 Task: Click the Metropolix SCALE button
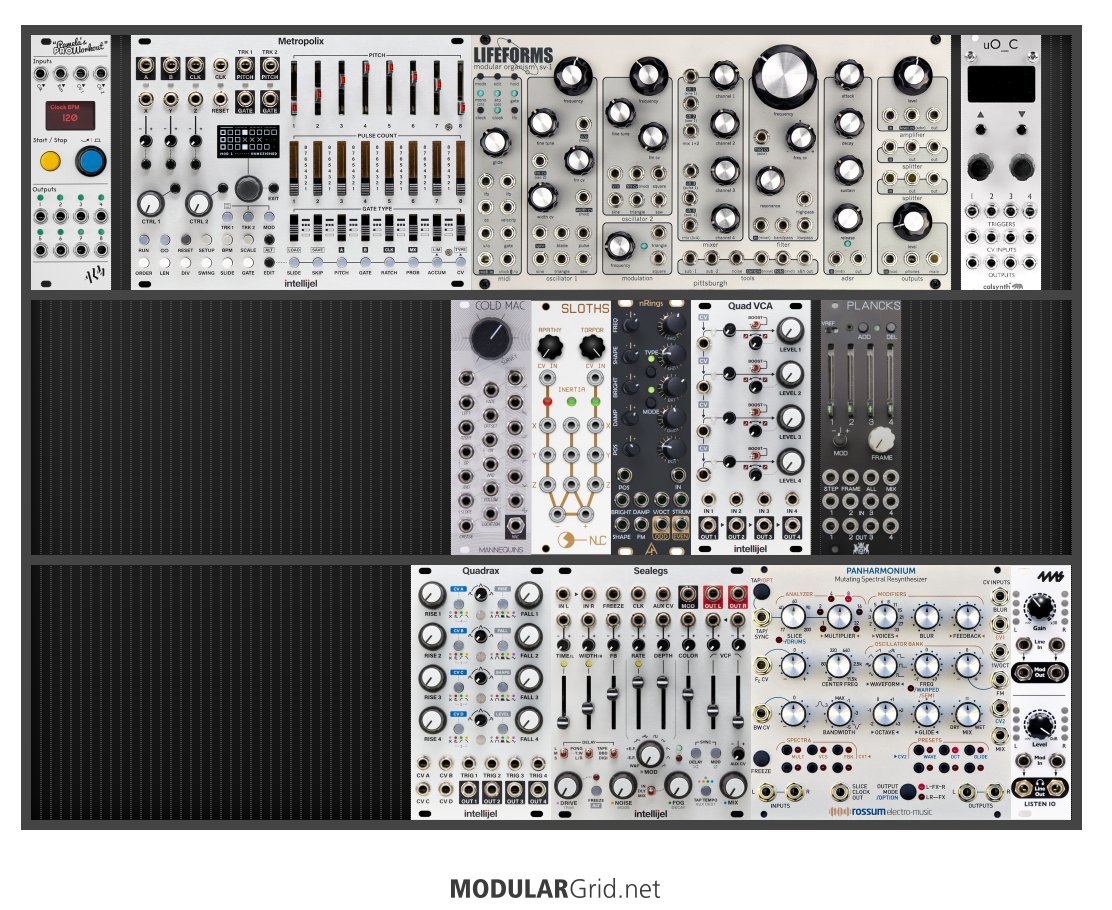[x=248, y=240]
